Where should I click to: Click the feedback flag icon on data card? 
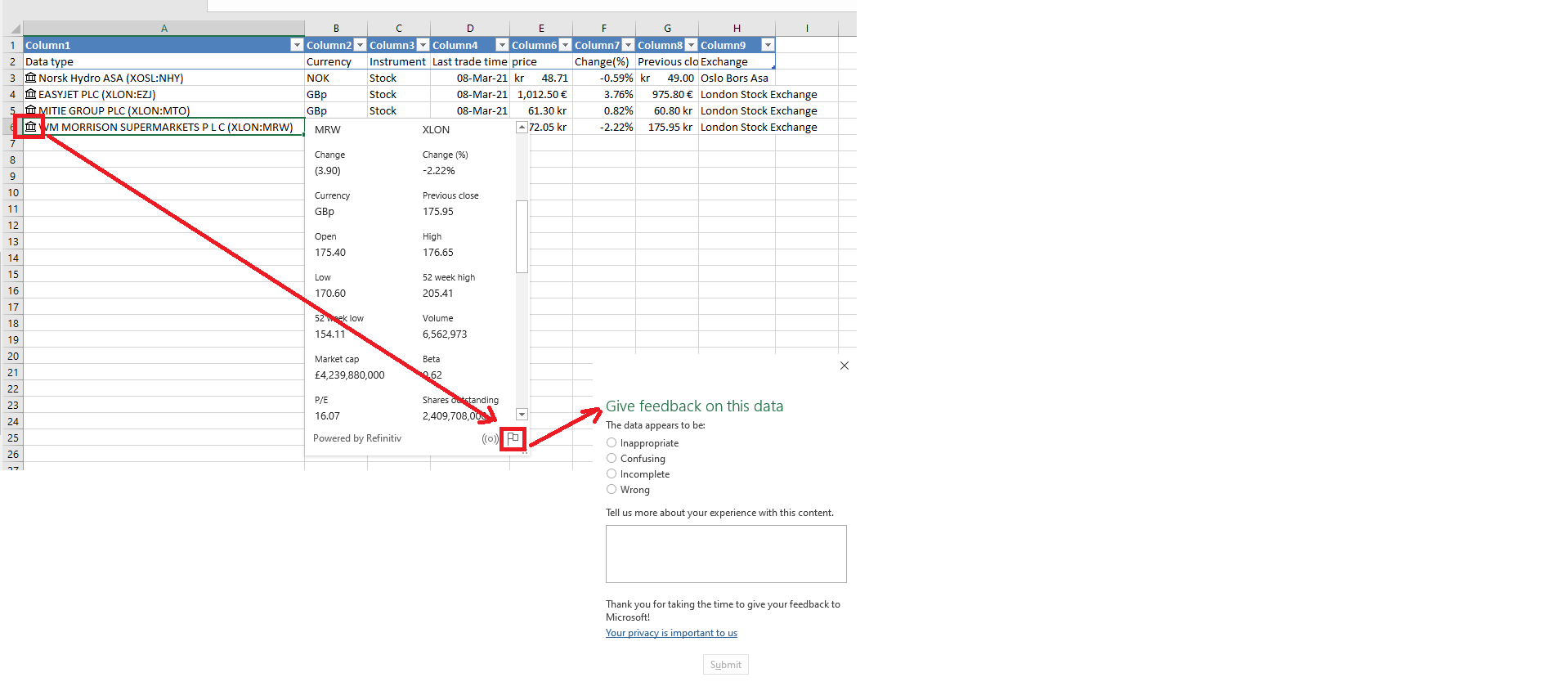[513, 438]
